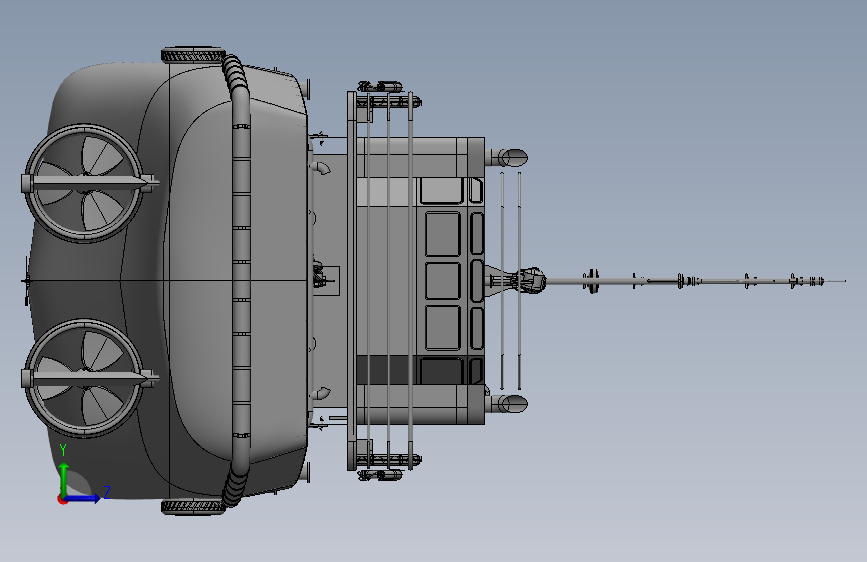Select the lower ducted propeller fan on the model
The width and height of the screenshot is (867, 562).
83,378
